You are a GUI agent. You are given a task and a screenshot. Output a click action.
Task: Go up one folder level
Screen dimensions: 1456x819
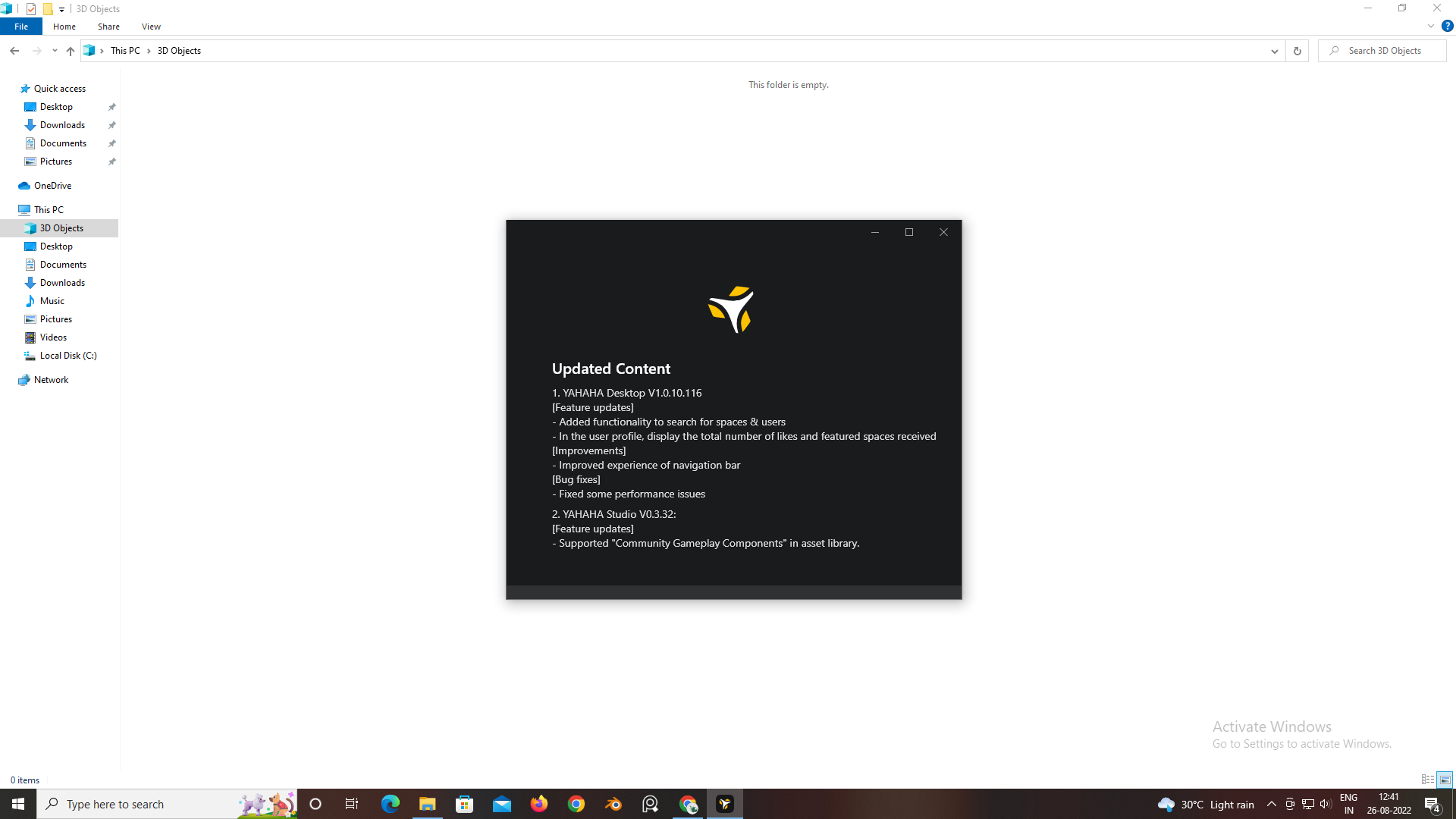coord(70,51)
